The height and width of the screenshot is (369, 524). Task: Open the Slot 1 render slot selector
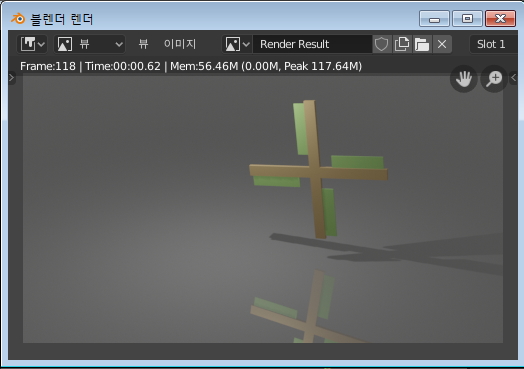(x=494, y=44)
